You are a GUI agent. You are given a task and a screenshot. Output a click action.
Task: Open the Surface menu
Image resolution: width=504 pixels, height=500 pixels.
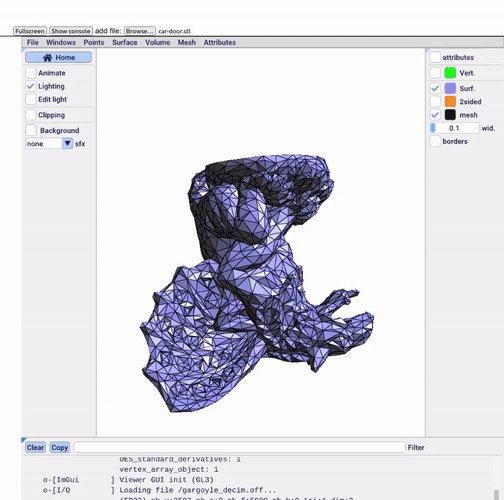125,42
